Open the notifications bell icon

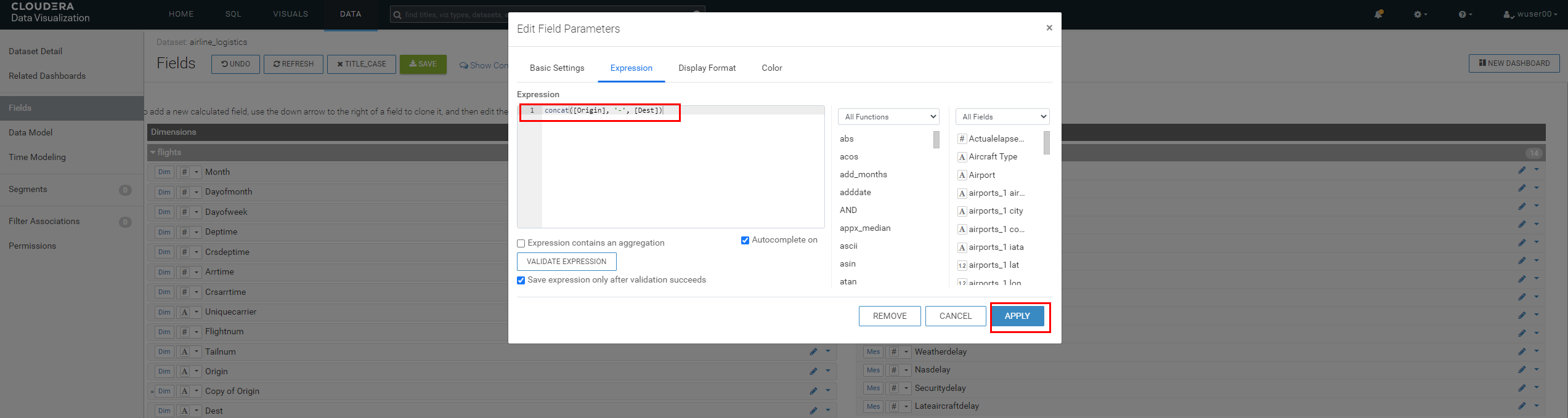(1379, 14)
